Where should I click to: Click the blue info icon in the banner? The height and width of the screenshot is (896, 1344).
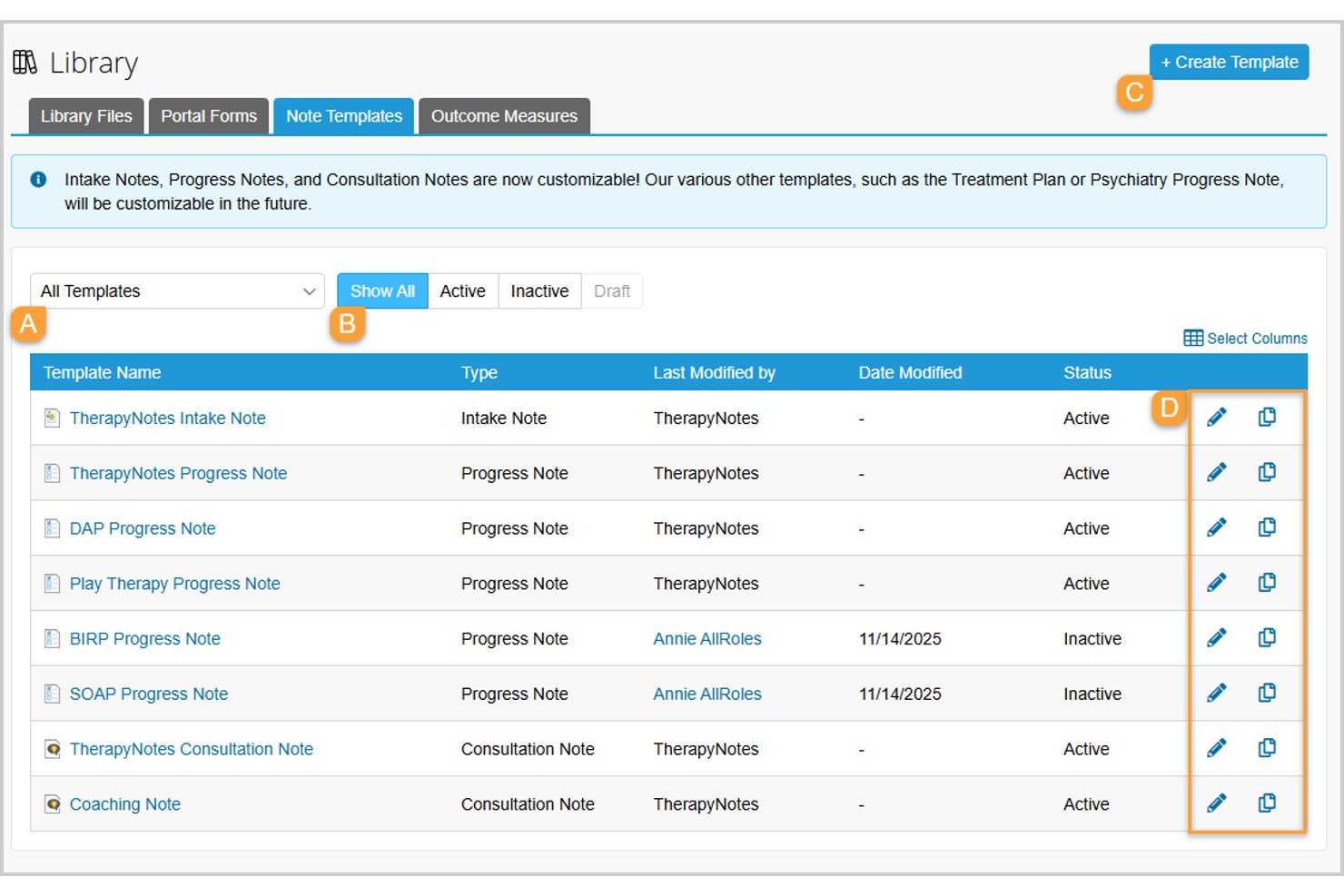click(38, 180)
